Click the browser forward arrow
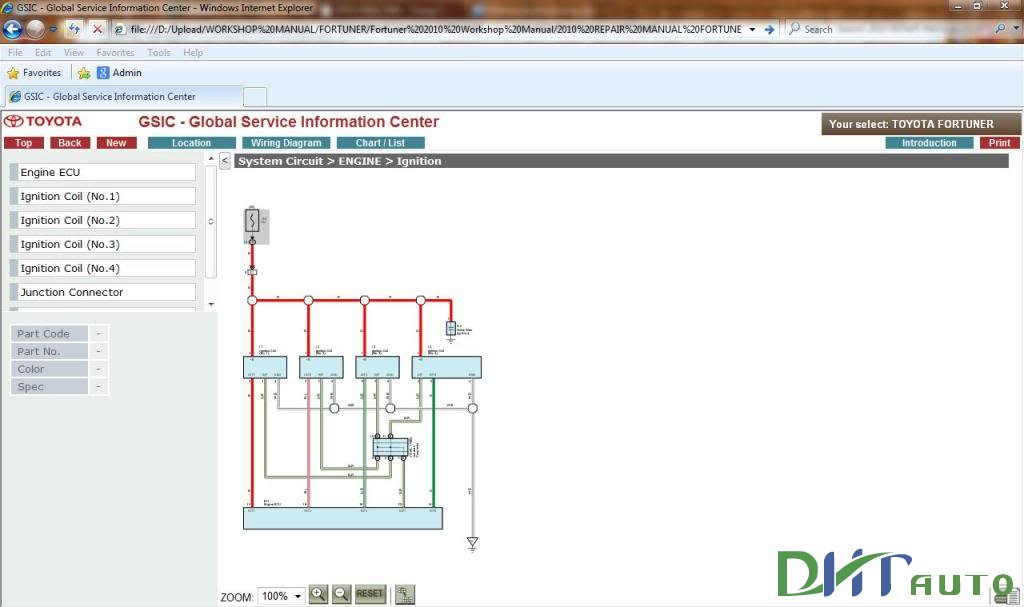Image resolution: width=1024 pixels, height=607 pixels. pyautogui.click(x=36, y=29)
